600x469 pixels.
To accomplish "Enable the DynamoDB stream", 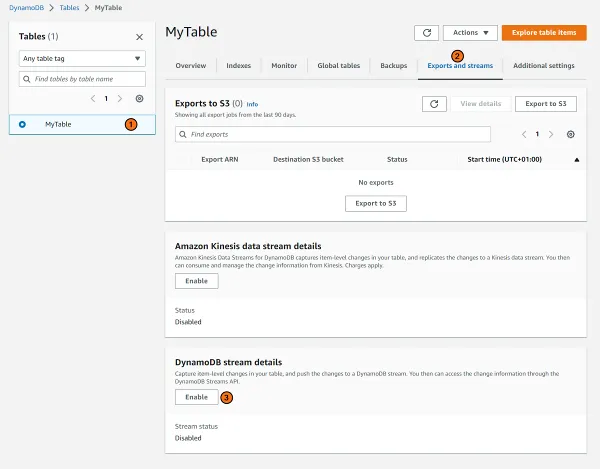I will click(x=197, y=397).
